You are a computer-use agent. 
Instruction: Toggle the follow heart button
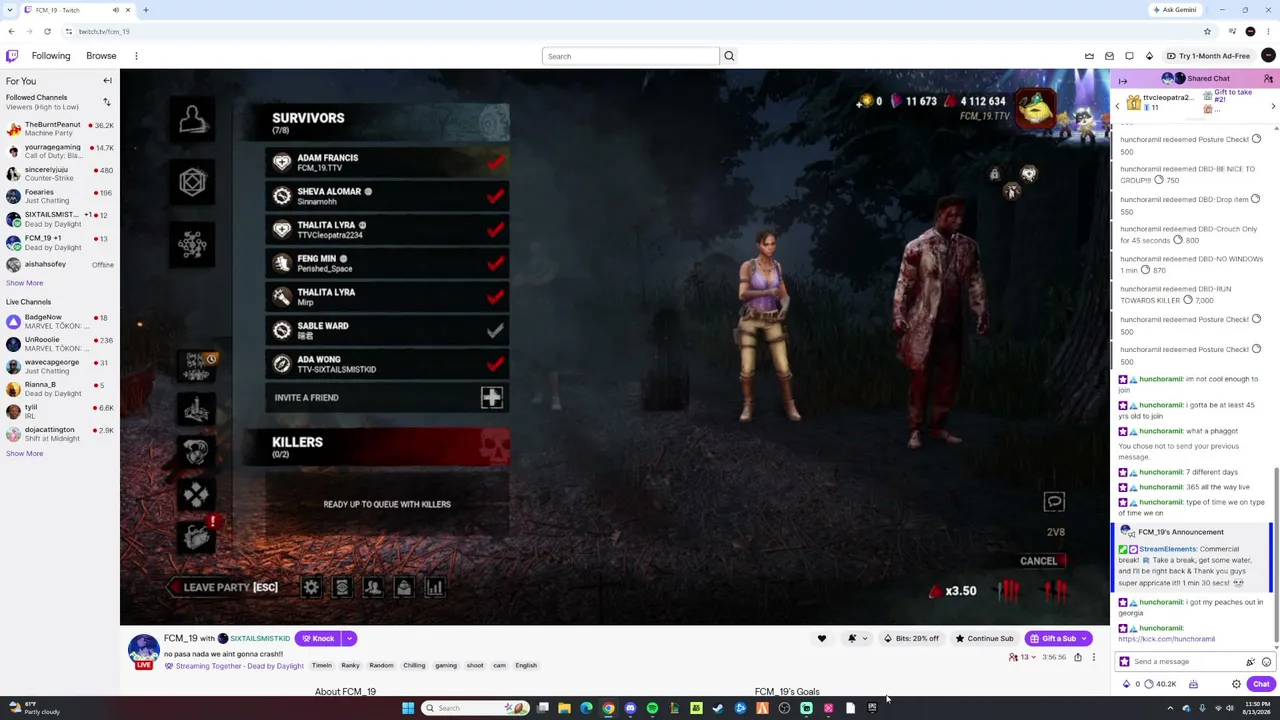point(822,638)
